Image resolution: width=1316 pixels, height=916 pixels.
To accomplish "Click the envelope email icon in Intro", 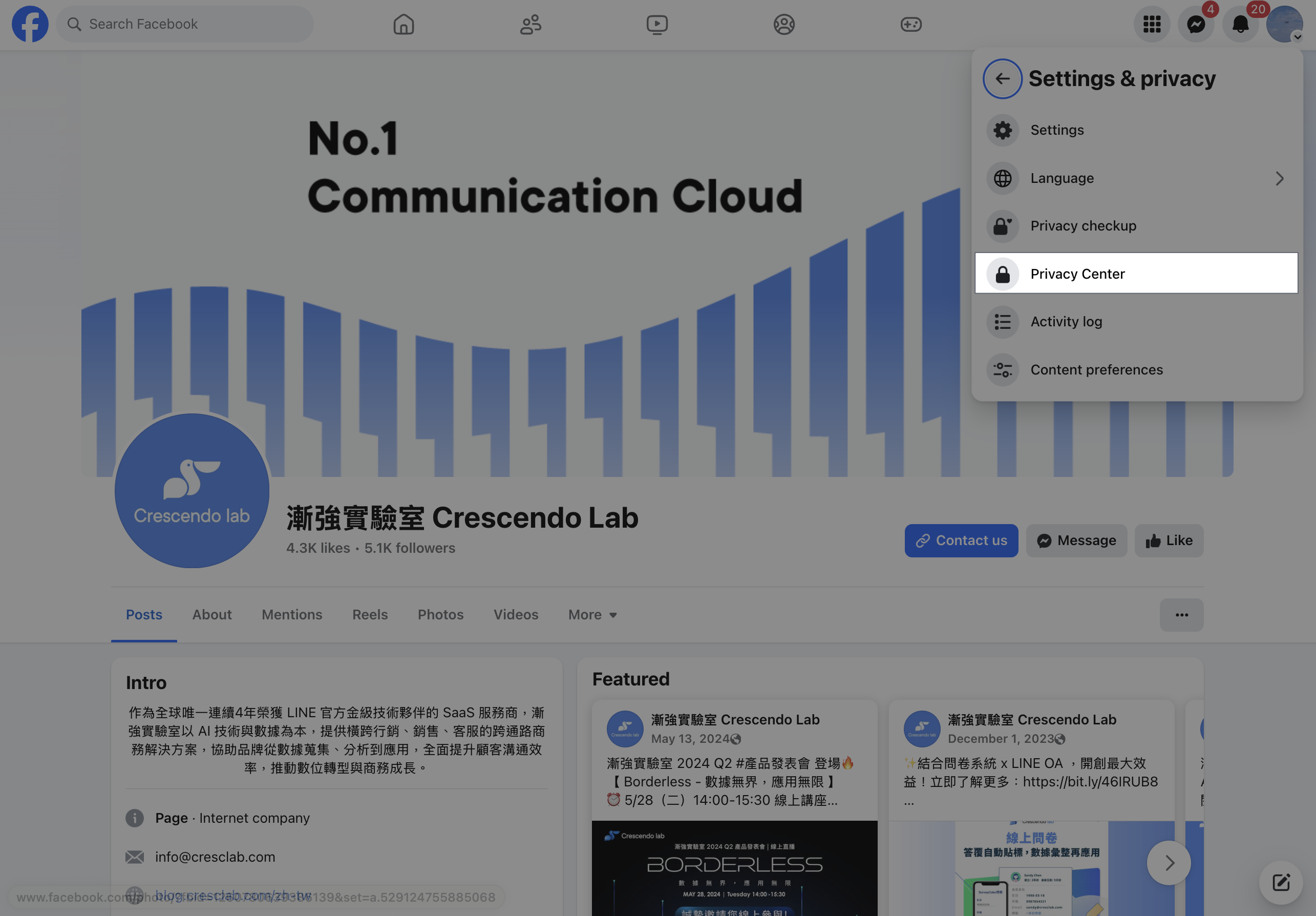I will 135,857.
